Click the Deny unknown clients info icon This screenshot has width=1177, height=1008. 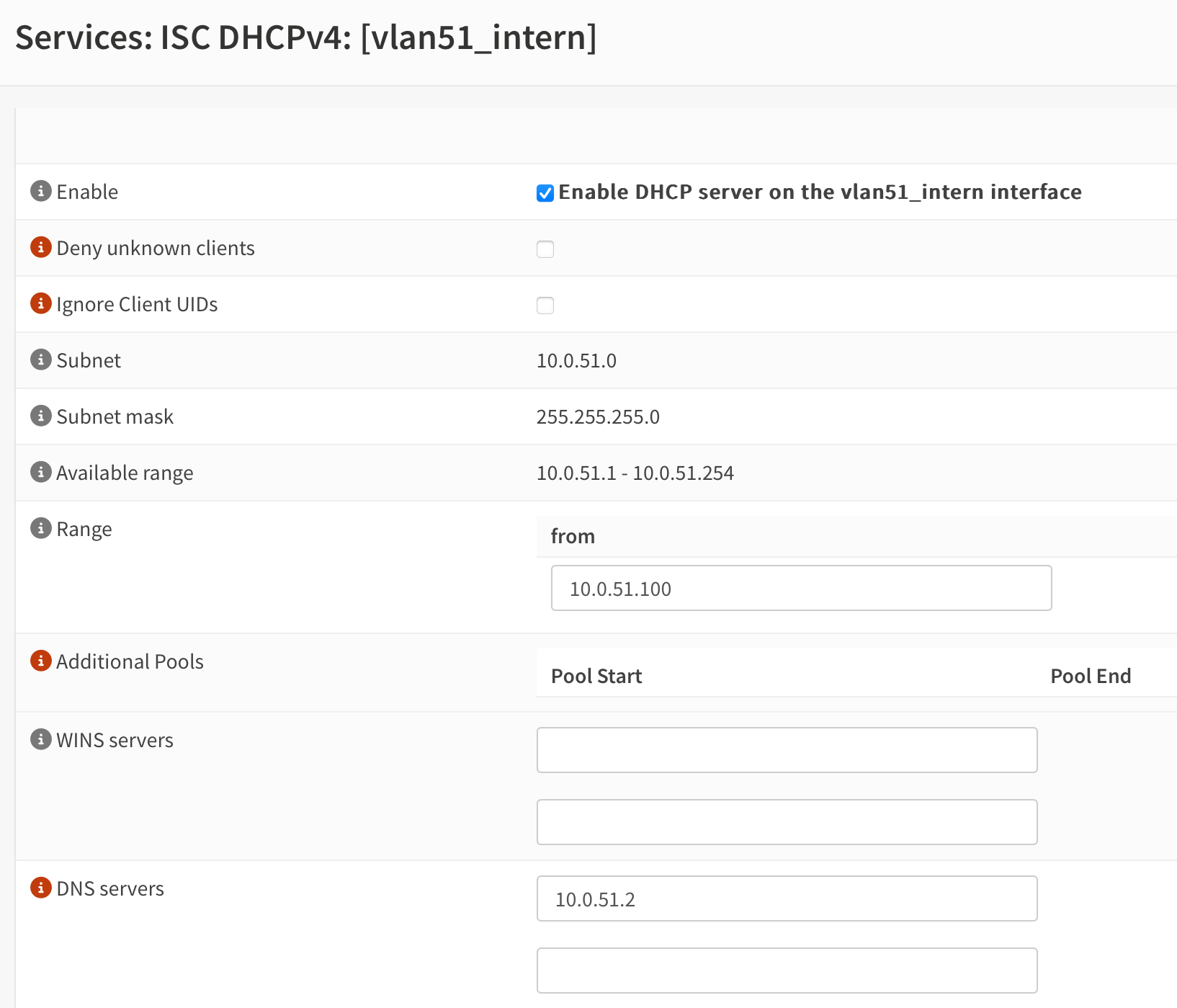click(41, 247)
